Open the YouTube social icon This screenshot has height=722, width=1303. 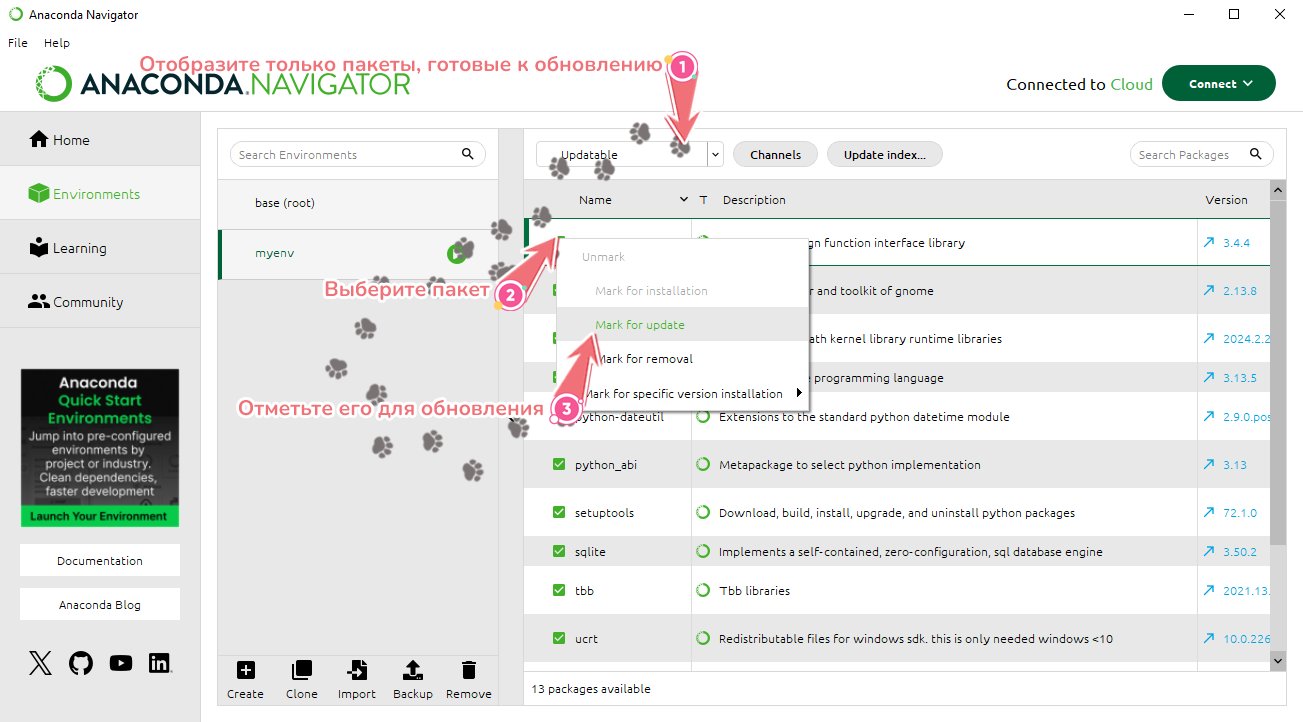[121, 663]
